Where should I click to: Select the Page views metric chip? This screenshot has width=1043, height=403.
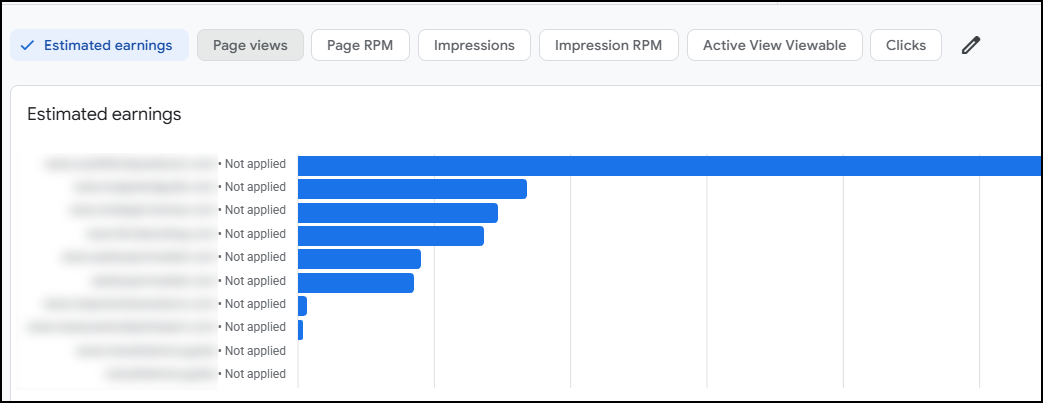[250, 45]
